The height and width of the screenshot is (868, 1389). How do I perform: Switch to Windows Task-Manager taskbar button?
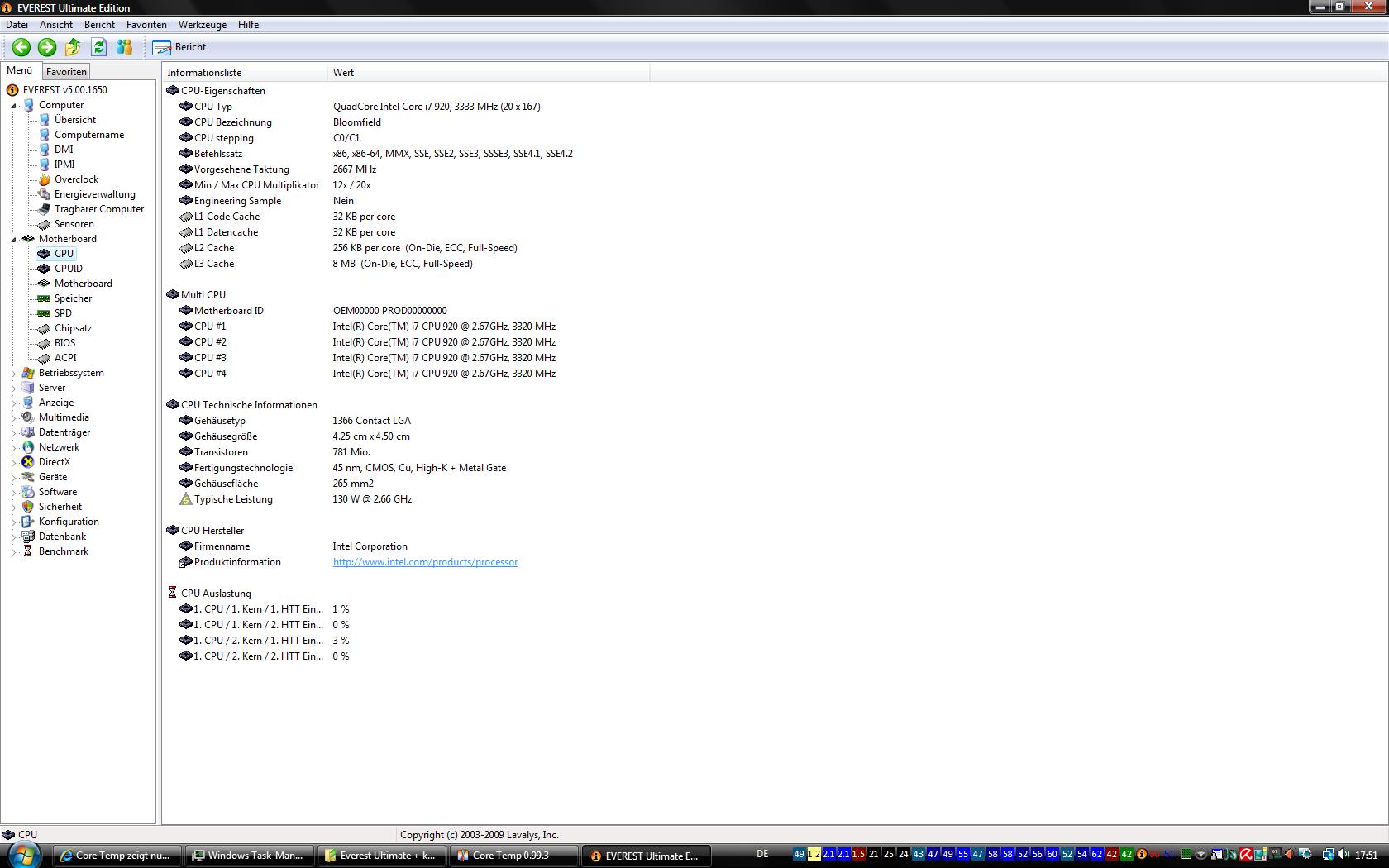[x=250, y=856]
